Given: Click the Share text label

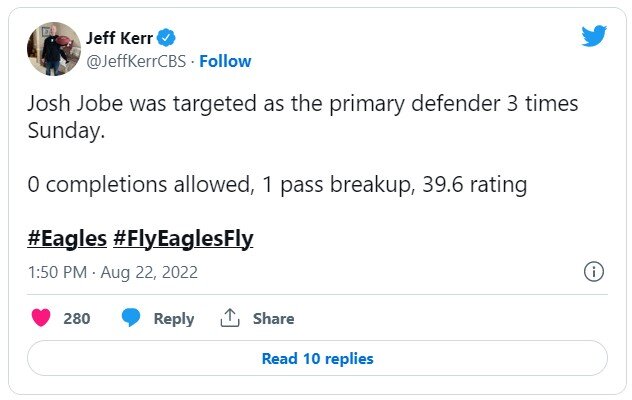Looking at the screenshot, I should pyautogui.click(x=273, y=318).
